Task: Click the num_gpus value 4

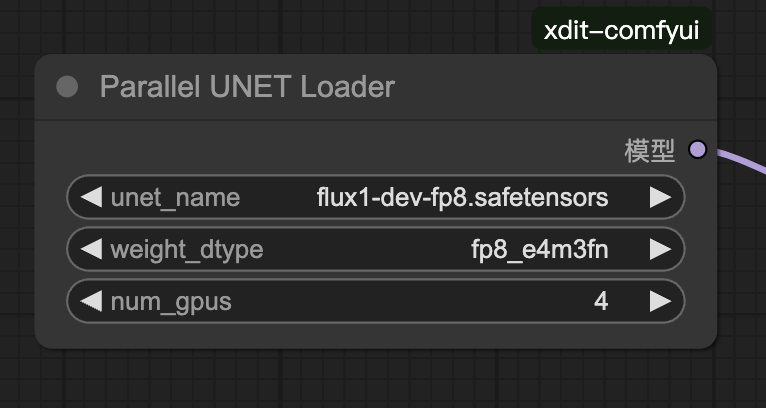Action: click(x=601, y=301)
